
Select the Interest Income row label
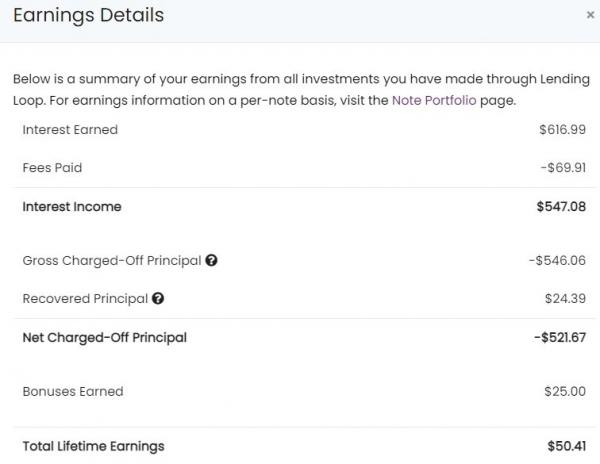click(x=72, y=207)
